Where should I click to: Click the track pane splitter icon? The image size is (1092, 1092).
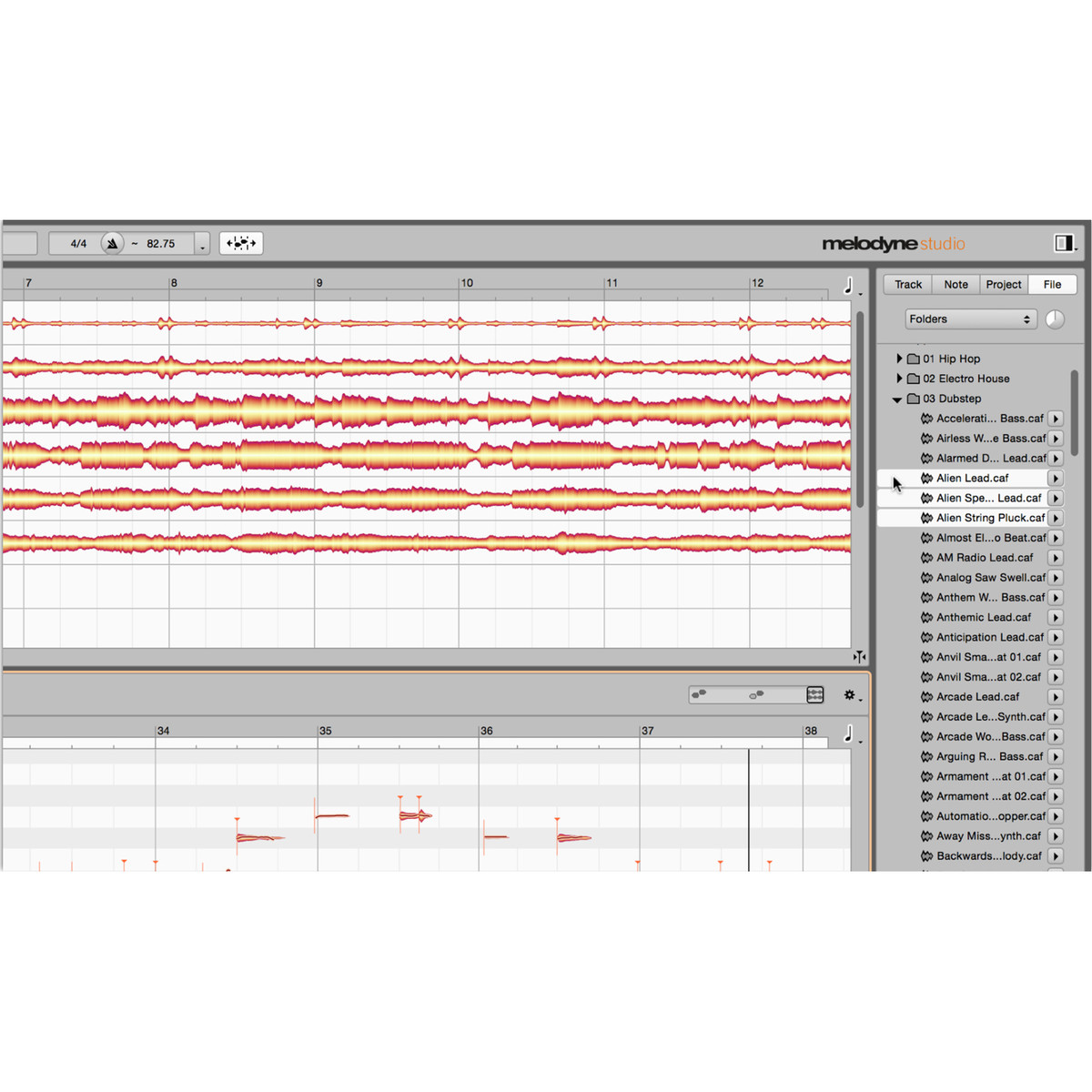tap(859, 656)
